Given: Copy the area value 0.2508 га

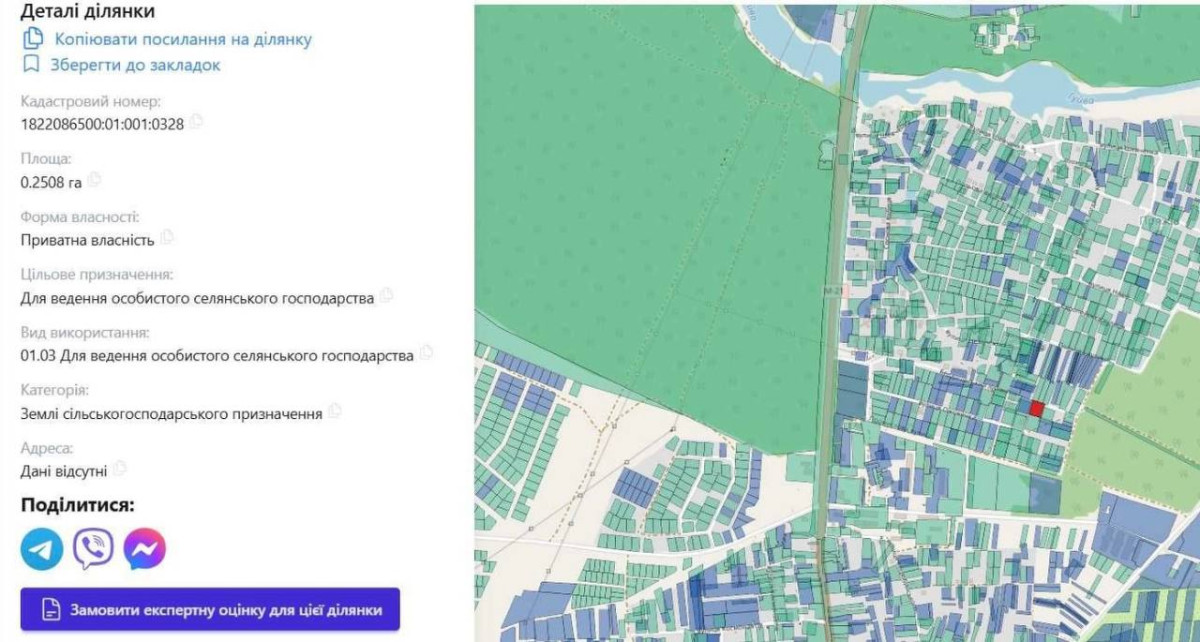Looking at the screenshot, I should 94,180.
